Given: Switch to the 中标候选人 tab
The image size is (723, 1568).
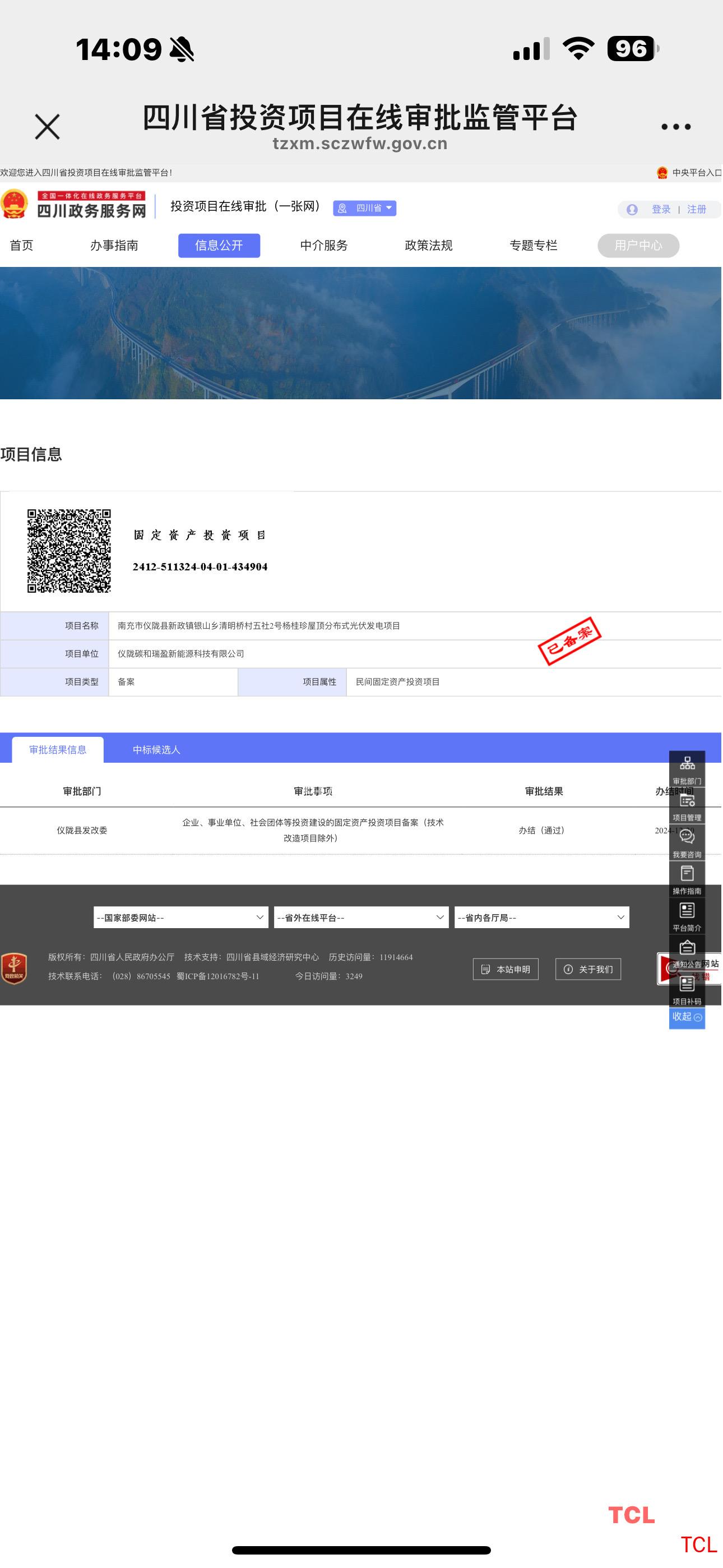Looking at the screenshot, I should point(156,750).
